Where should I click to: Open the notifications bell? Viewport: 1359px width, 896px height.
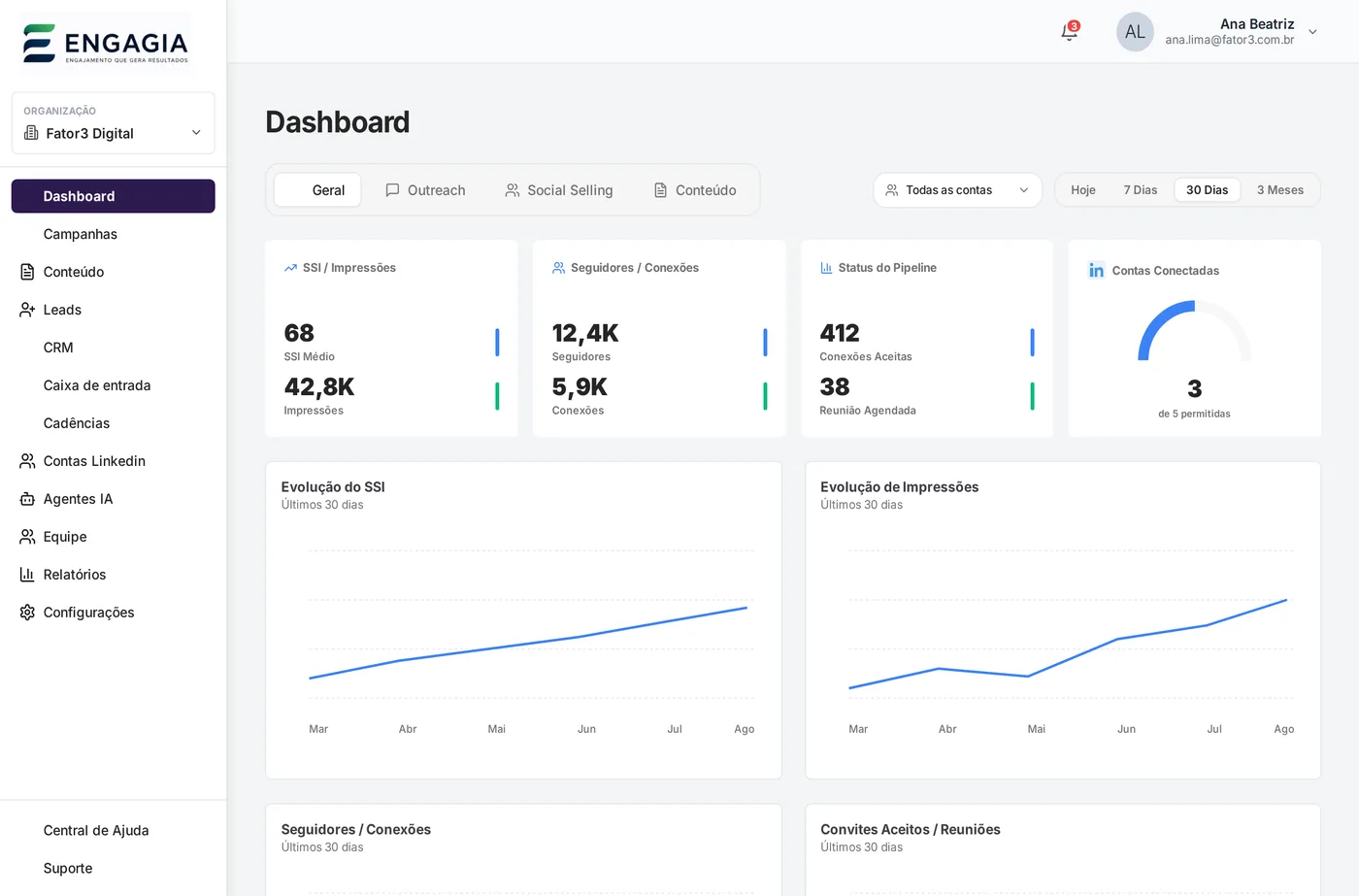pyautogui.click(x=1069, y=32)
